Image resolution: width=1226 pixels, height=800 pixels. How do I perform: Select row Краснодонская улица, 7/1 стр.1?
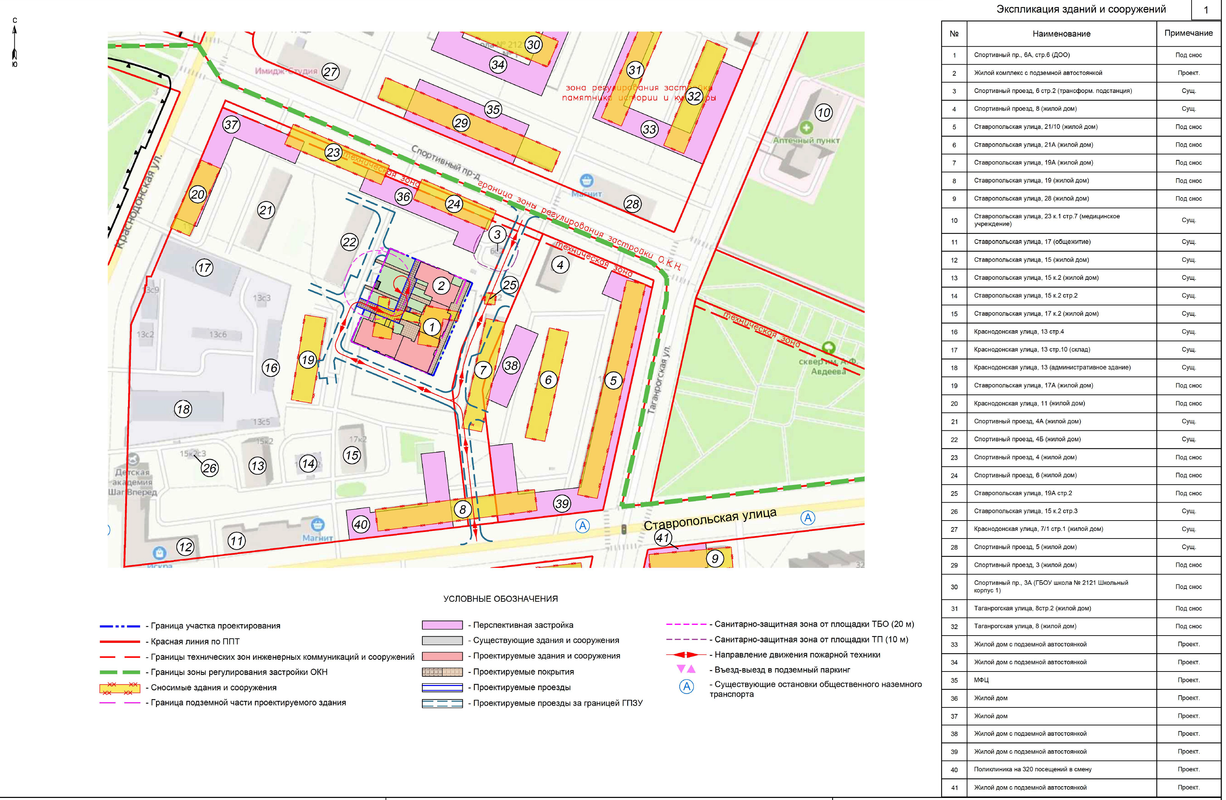point(1080,528)
